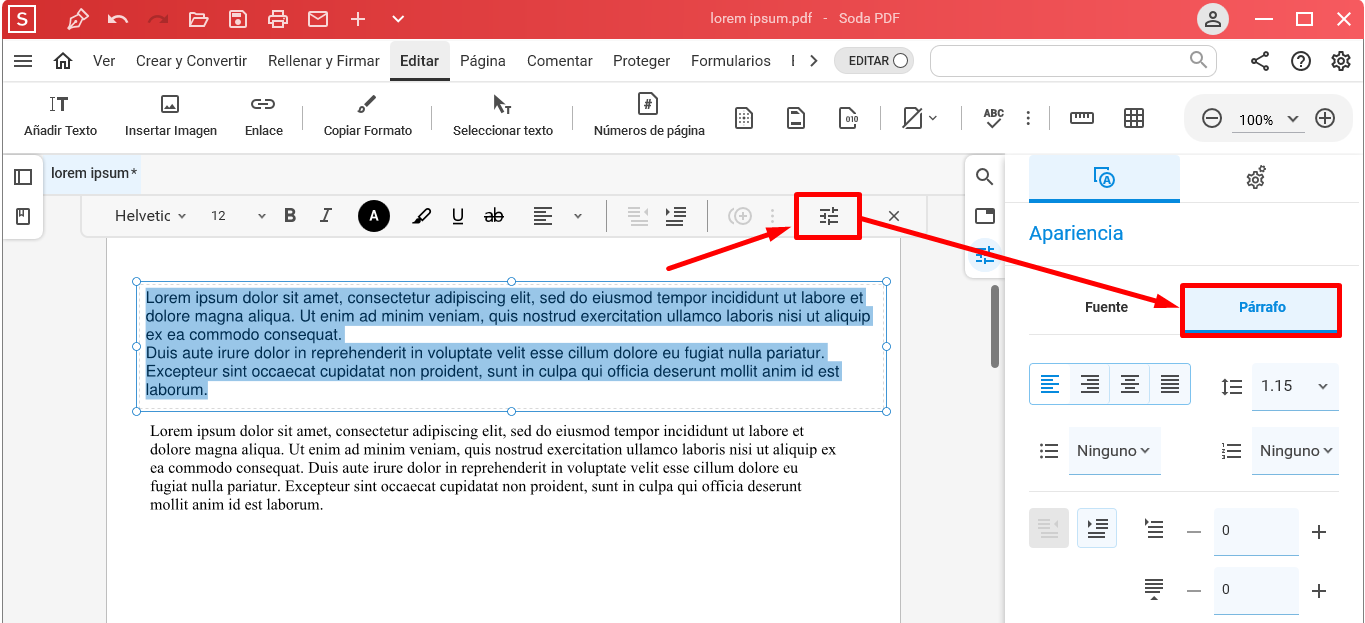
Task: Show more ribbon tabs arrow
Action: pos(814,61)
